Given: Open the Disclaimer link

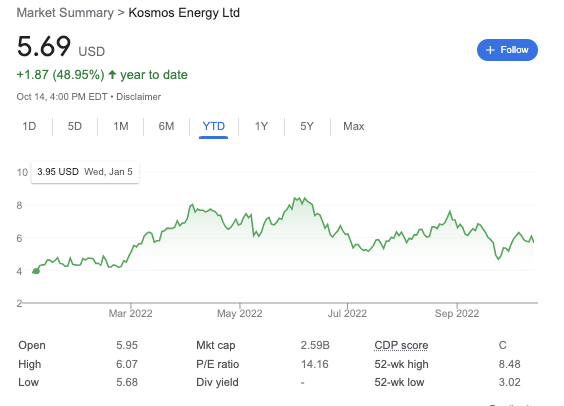Looking at the screenshot, I should click(138, 97).
